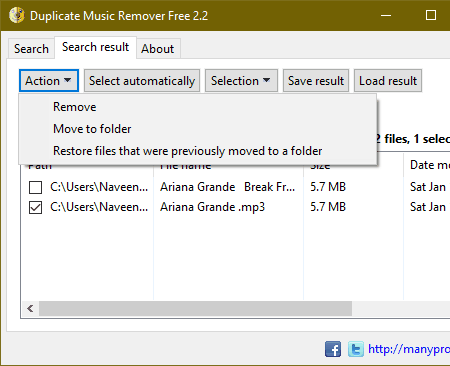Open the Twitter icon link
450x366 pixels.
[x=356, y=349]
